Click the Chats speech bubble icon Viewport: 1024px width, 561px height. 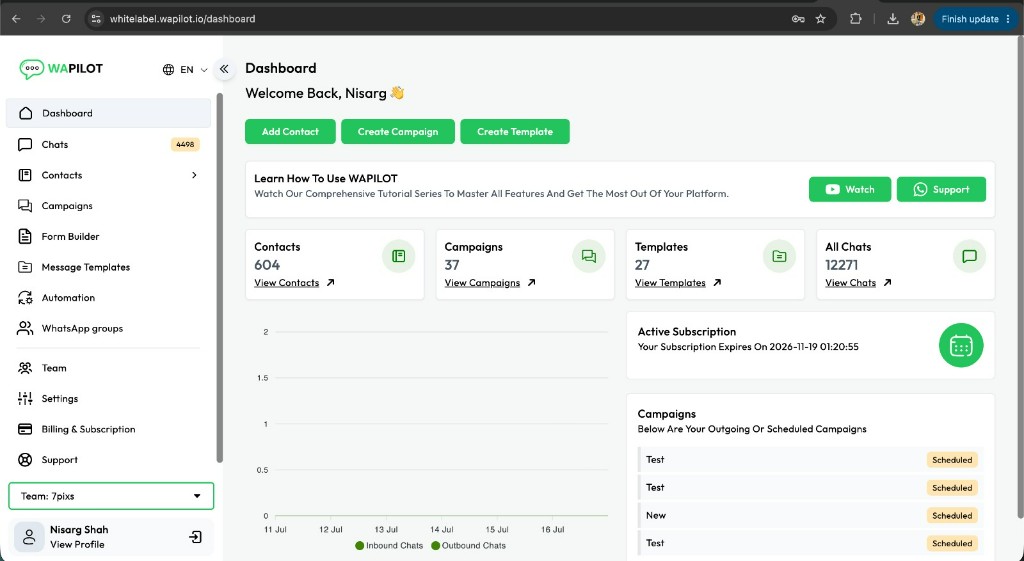coord(25,144)
